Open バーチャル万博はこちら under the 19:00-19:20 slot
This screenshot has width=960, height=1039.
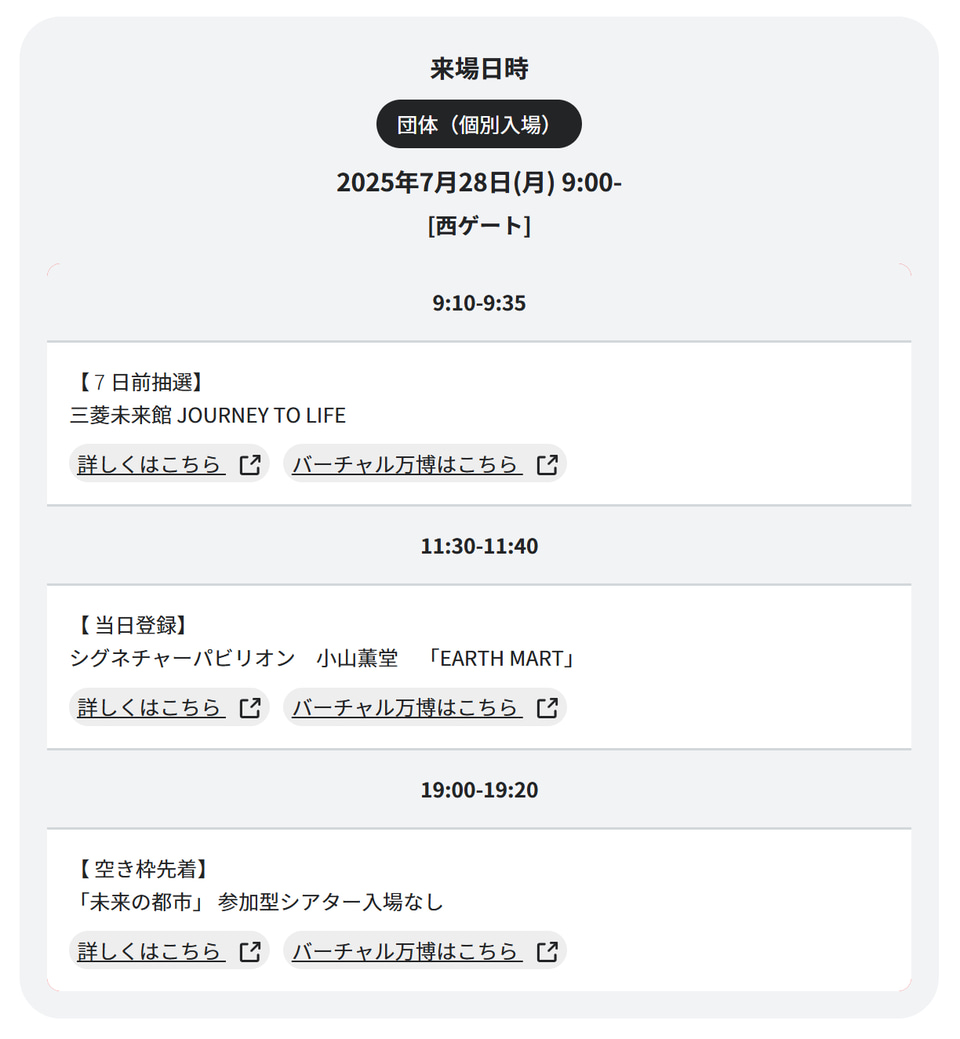(406, 950)
